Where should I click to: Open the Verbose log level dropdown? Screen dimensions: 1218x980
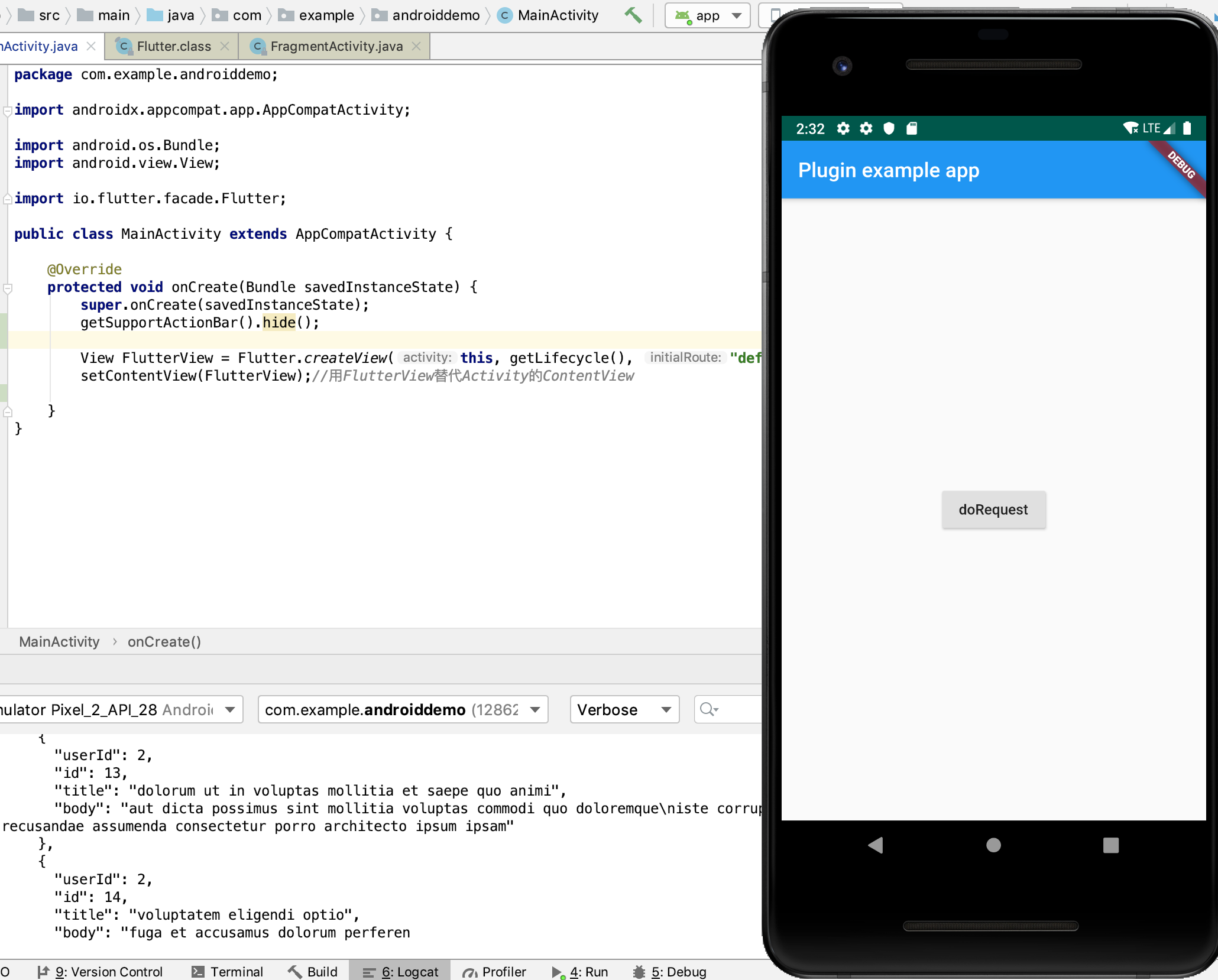[x=624, y=709]
